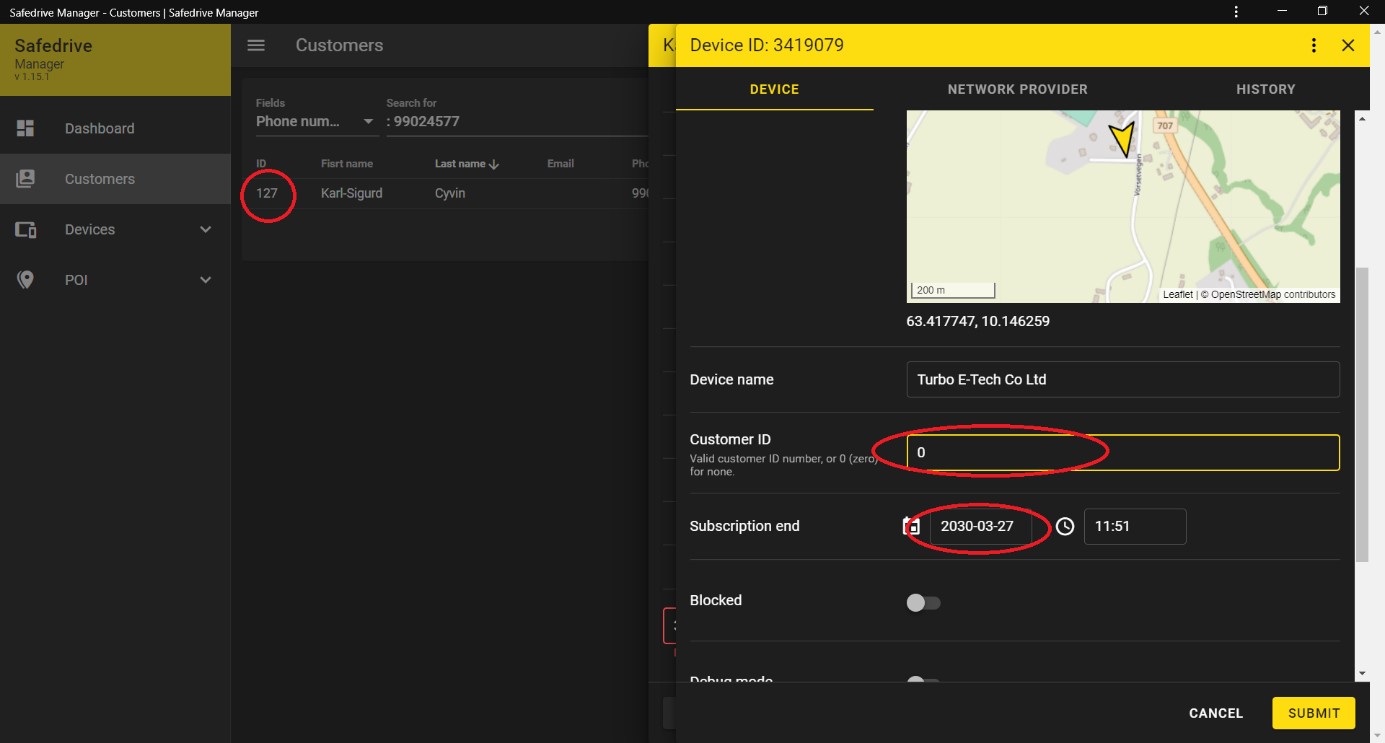Image resolution: width=1385 pixels, height=743 pixels.
Task: Open the subscription end calendar picker
Action: pos(911,526)
